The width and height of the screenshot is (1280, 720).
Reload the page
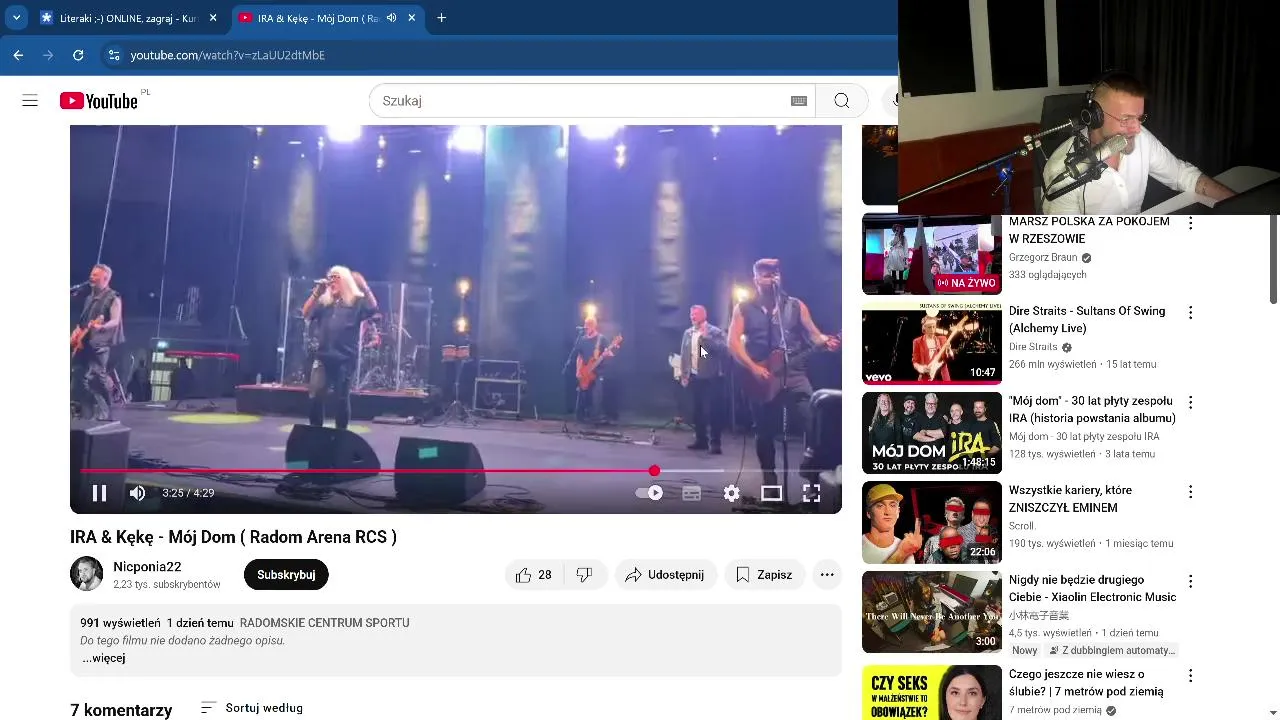[78, 55]
